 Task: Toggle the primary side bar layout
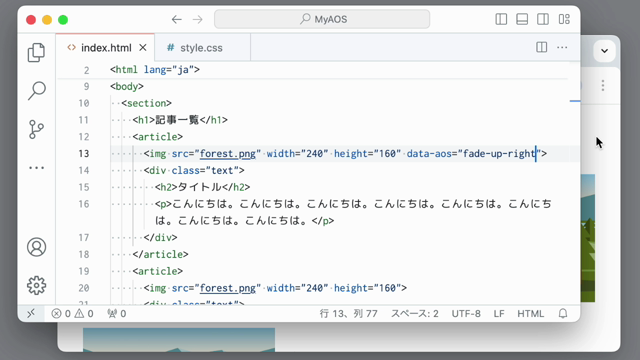(501, 19)
